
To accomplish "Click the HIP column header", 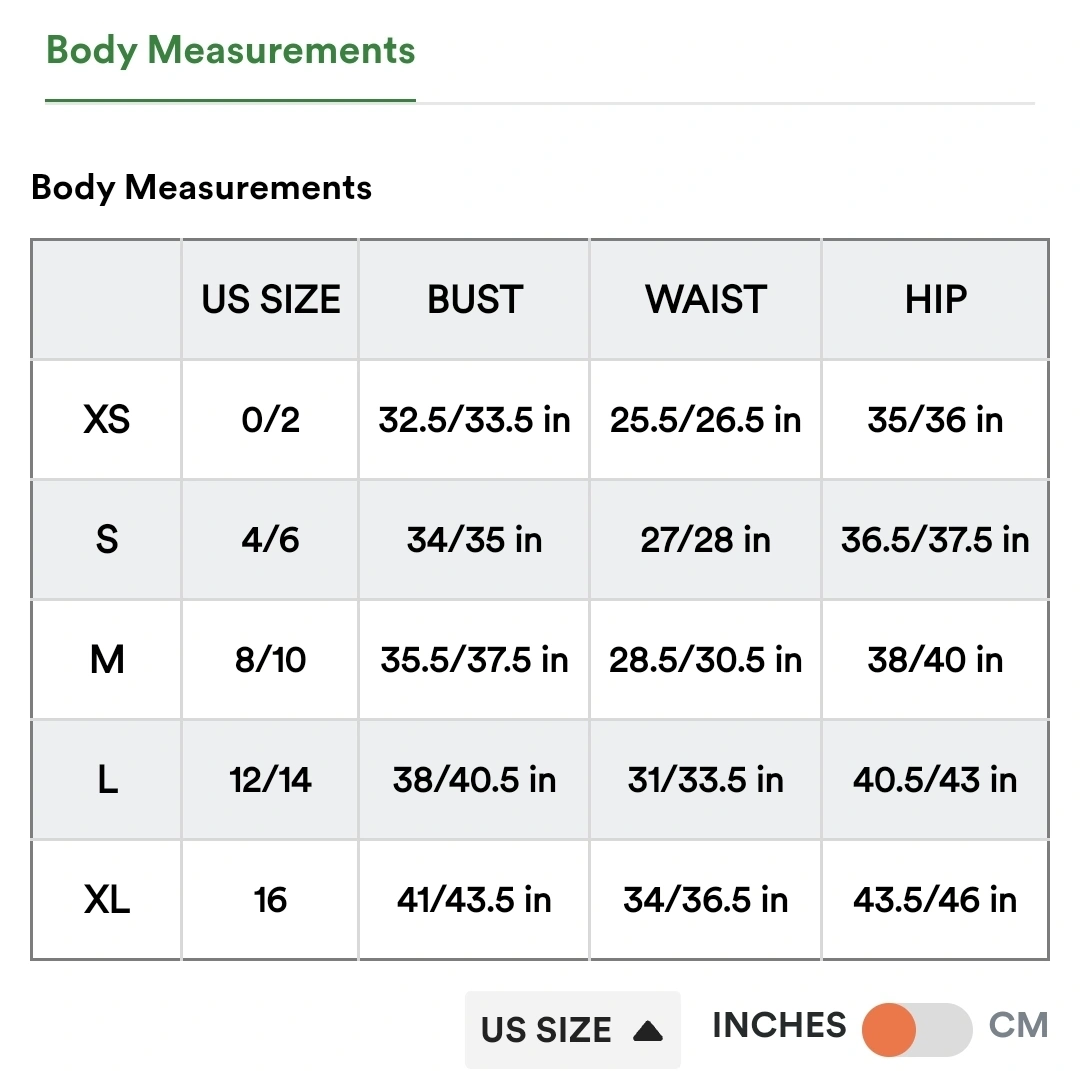I will point(936,300).
